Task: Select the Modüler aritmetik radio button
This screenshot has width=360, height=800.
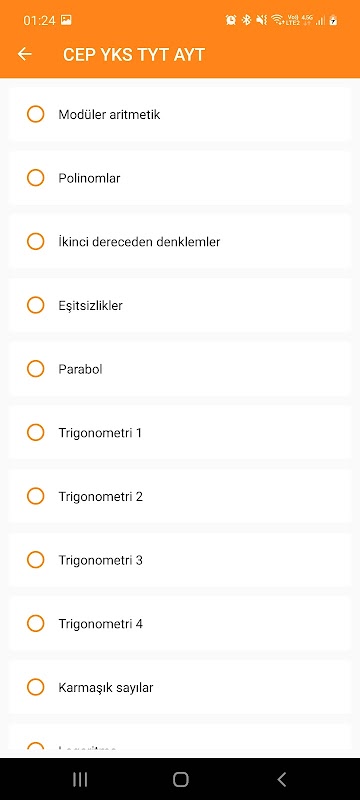Action: (x=35, y=114)
